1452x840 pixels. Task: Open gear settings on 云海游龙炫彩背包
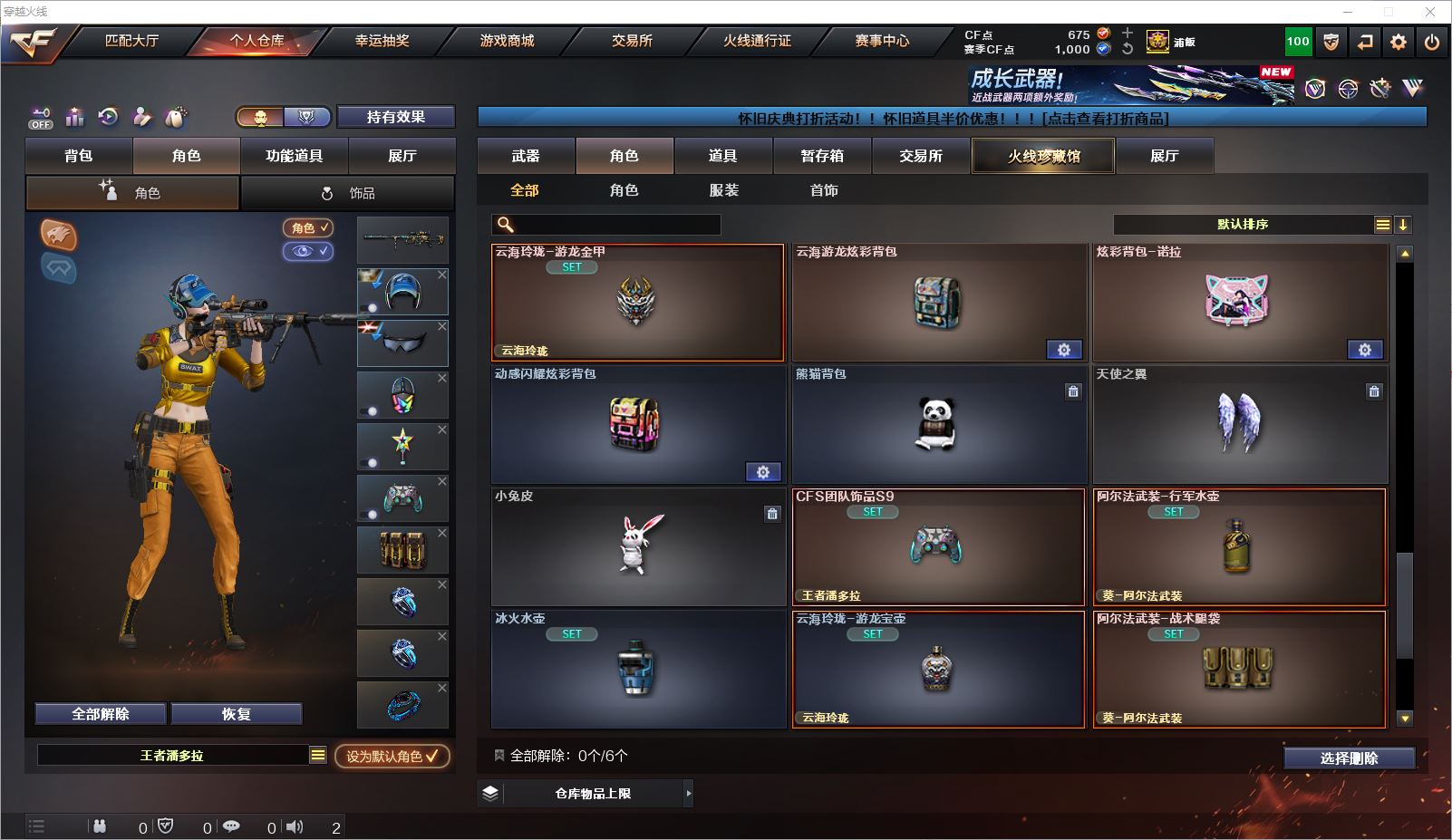click(x=1064, y=350)
